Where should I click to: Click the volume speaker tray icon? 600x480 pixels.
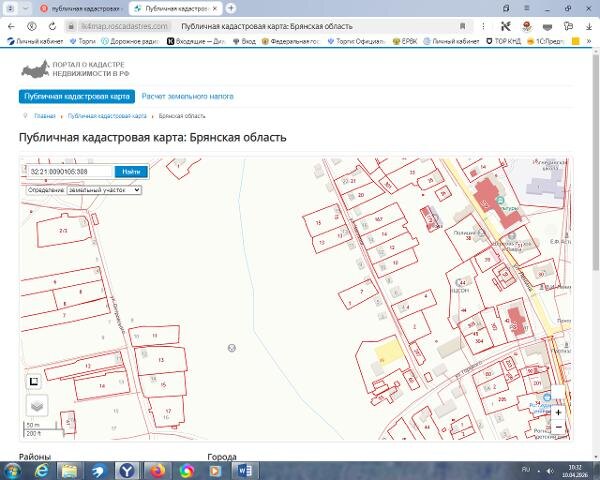pyautogui.click(x=550, y=471)
